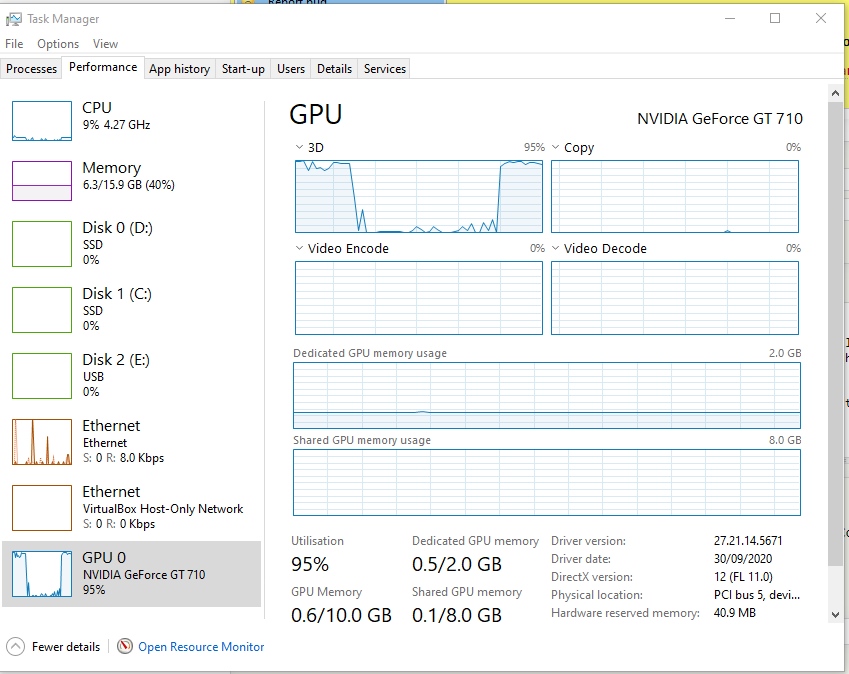Click the Video Decode usage graph
849x674 pixels.
[675, 298]
